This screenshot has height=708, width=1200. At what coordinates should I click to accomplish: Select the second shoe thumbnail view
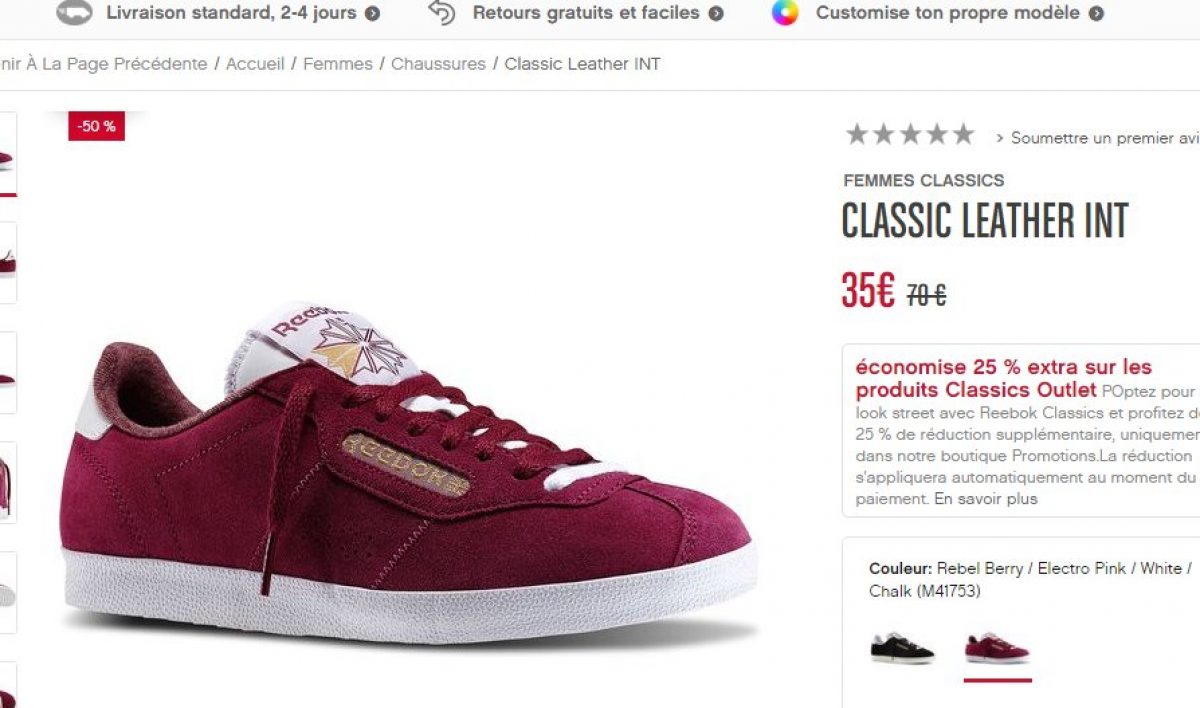[x=7, y=263]
